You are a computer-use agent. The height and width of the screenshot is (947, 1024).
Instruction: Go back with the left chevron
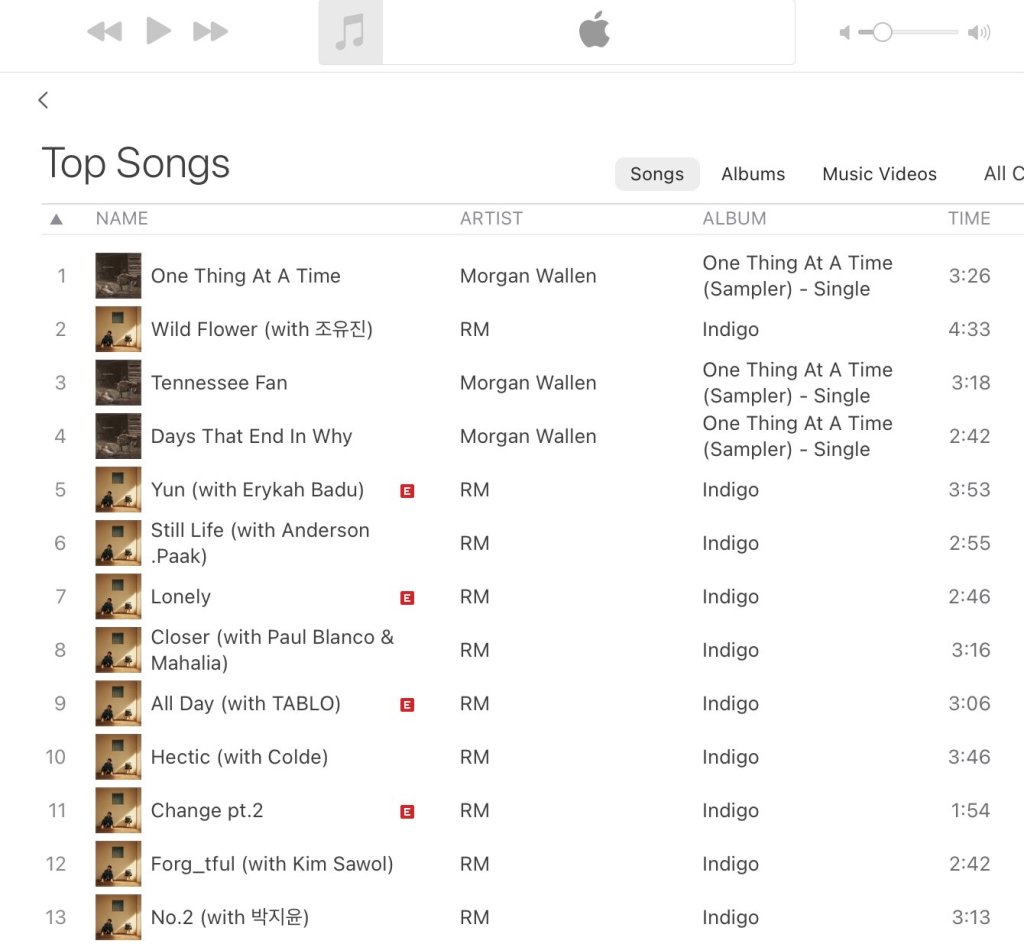(x=43, y=100)
